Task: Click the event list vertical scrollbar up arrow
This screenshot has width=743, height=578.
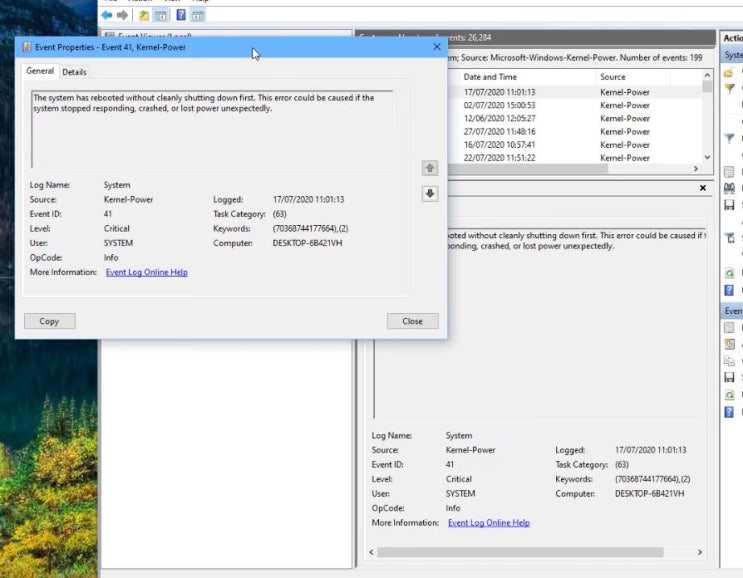Action: pyautogui.click(x=707, y=75)
